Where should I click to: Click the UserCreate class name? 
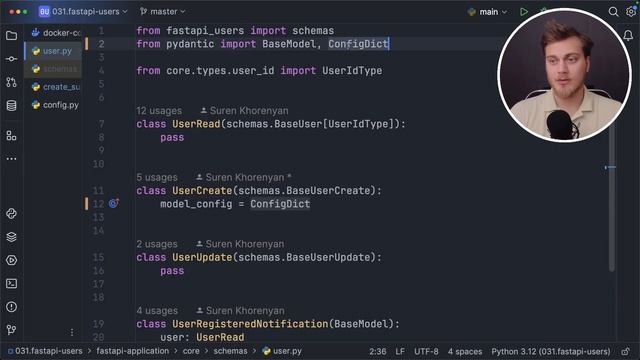[202, 191]
